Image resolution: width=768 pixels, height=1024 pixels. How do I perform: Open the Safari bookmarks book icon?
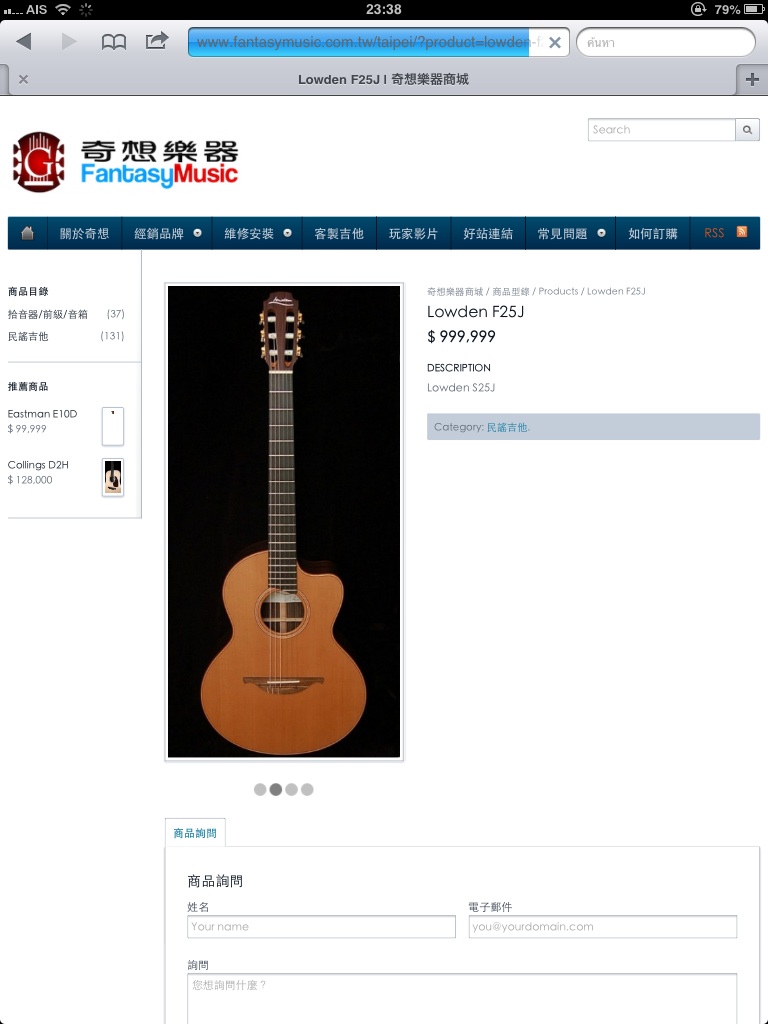point(114,42)
